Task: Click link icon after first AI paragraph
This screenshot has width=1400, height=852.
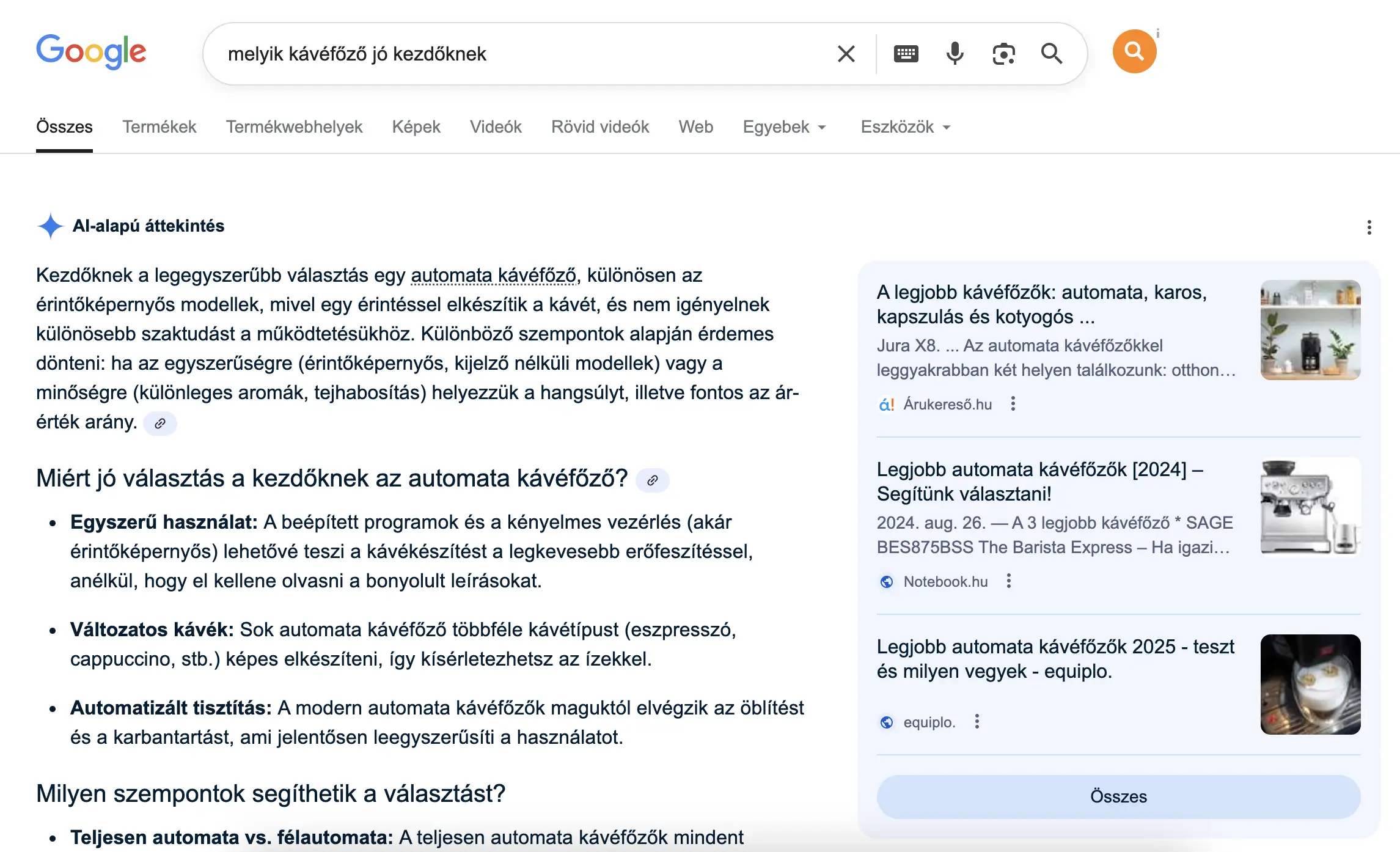Action: (160, 424)
